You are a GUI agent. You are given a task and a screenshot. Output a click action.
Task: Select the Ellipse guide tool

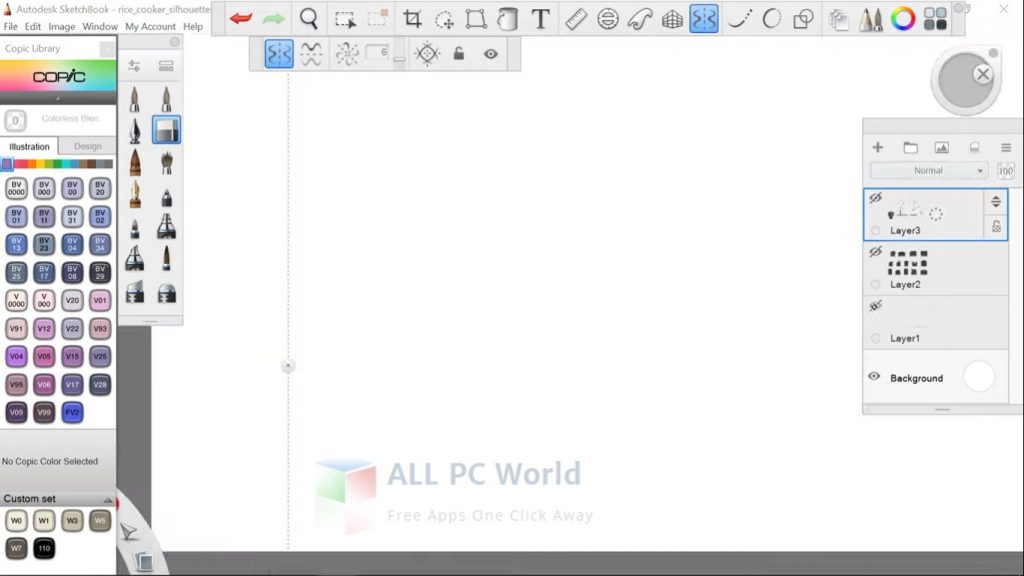tap(607, 19)
